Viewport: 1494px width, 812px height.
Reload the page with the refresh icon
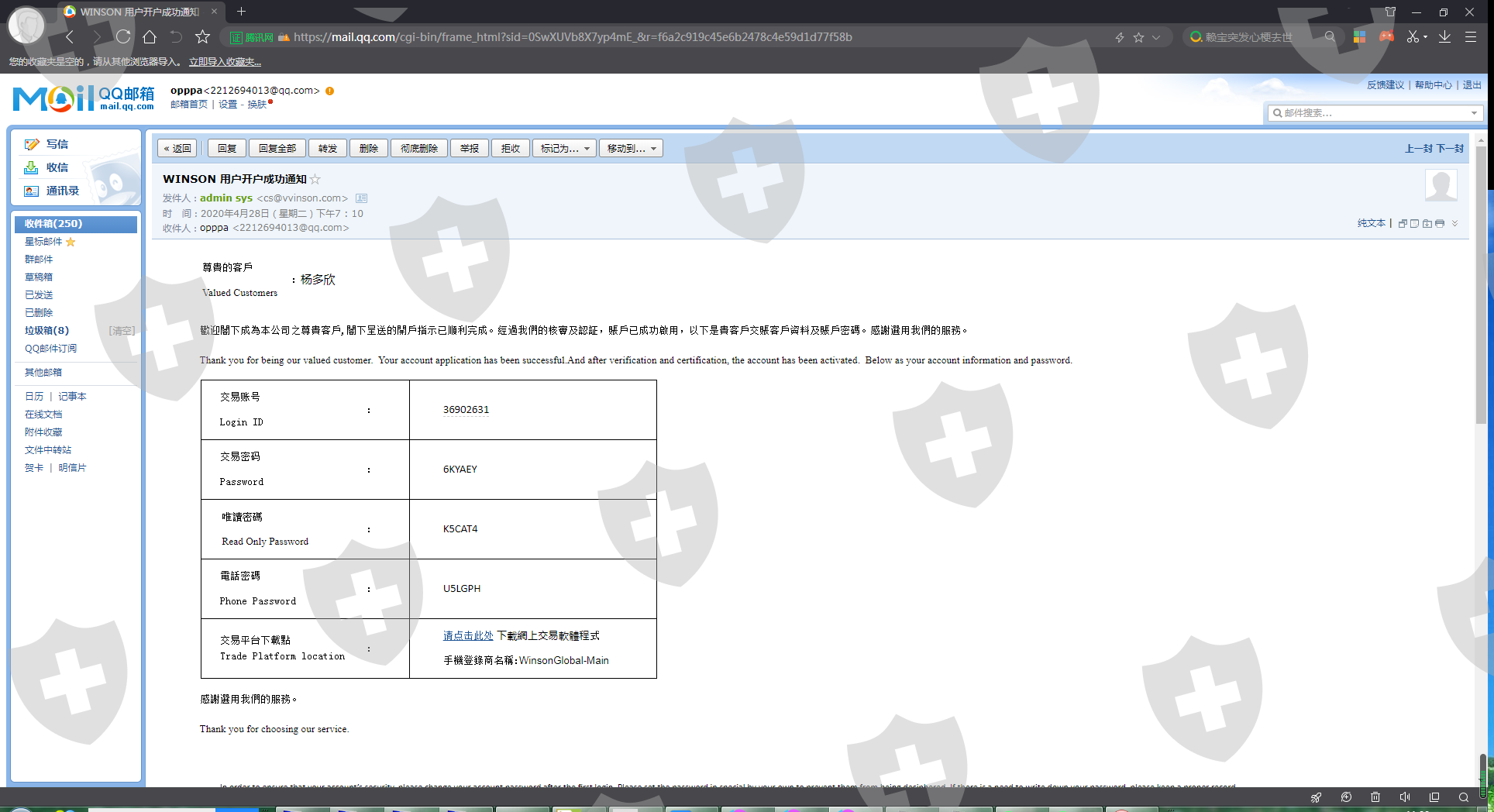tap(123, 36)
